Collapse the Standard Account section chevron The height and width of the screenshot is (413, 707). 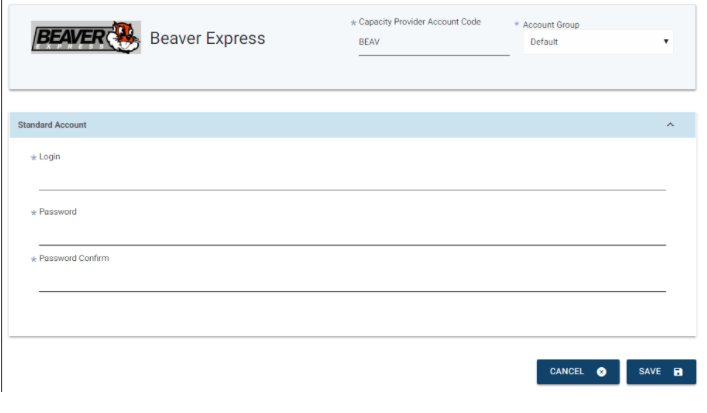click(x=670, y=125)
